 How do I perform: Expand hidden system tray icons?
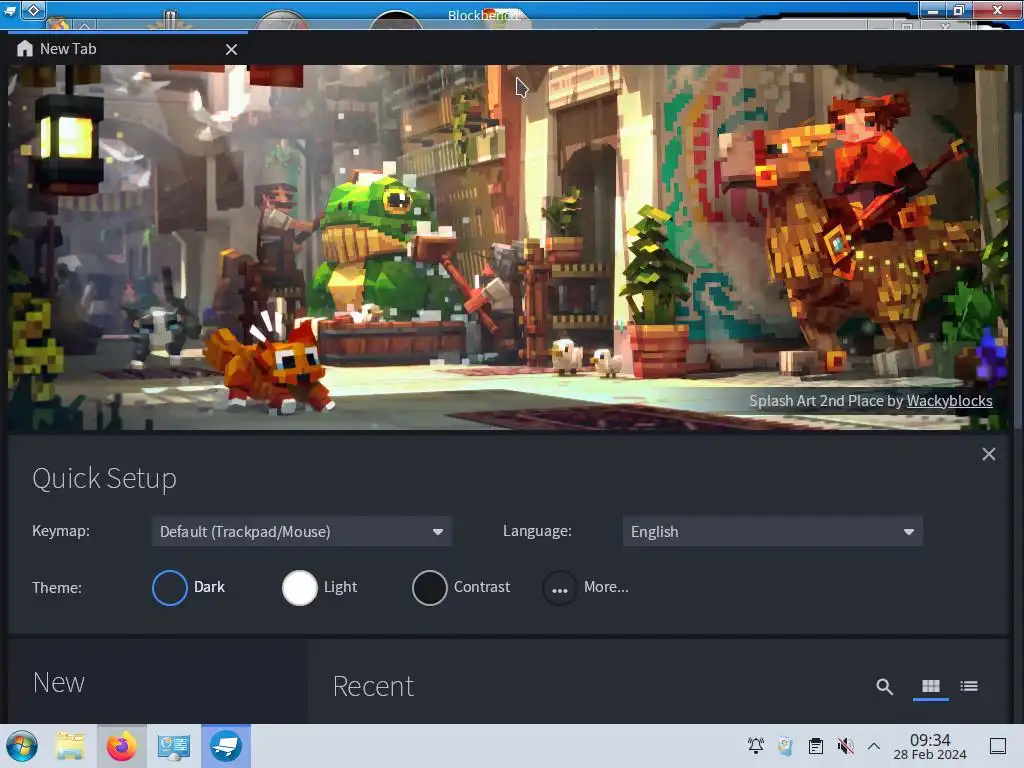point(874,746)
